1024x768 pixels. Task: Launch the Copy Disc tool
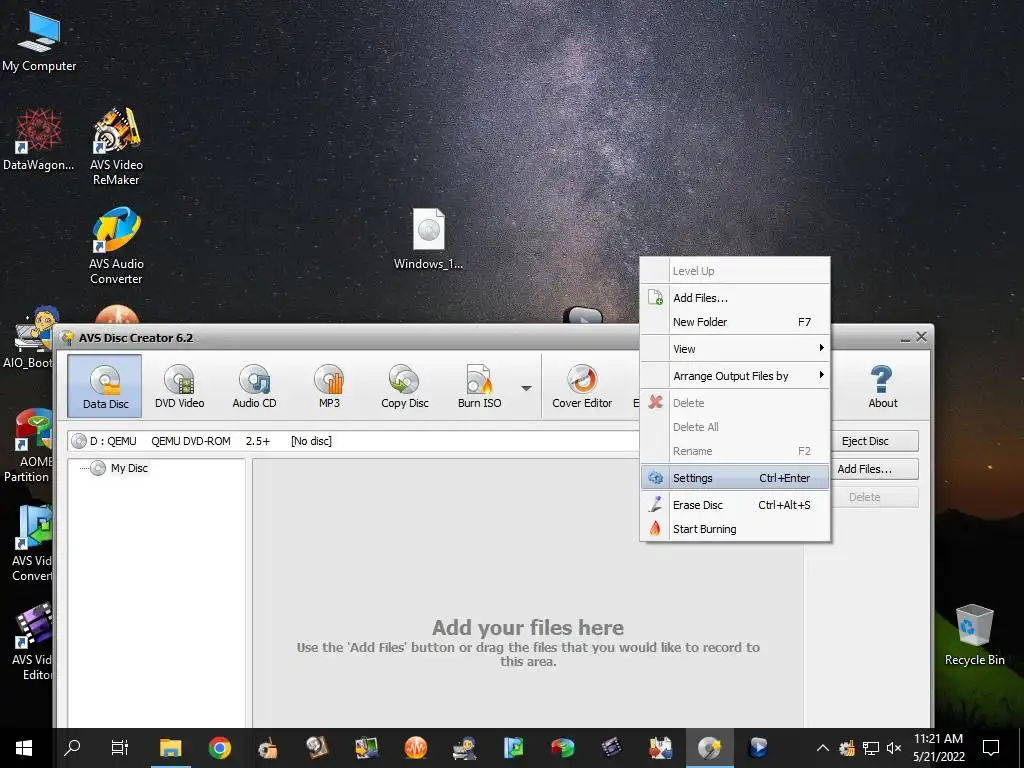coord(405,386)
